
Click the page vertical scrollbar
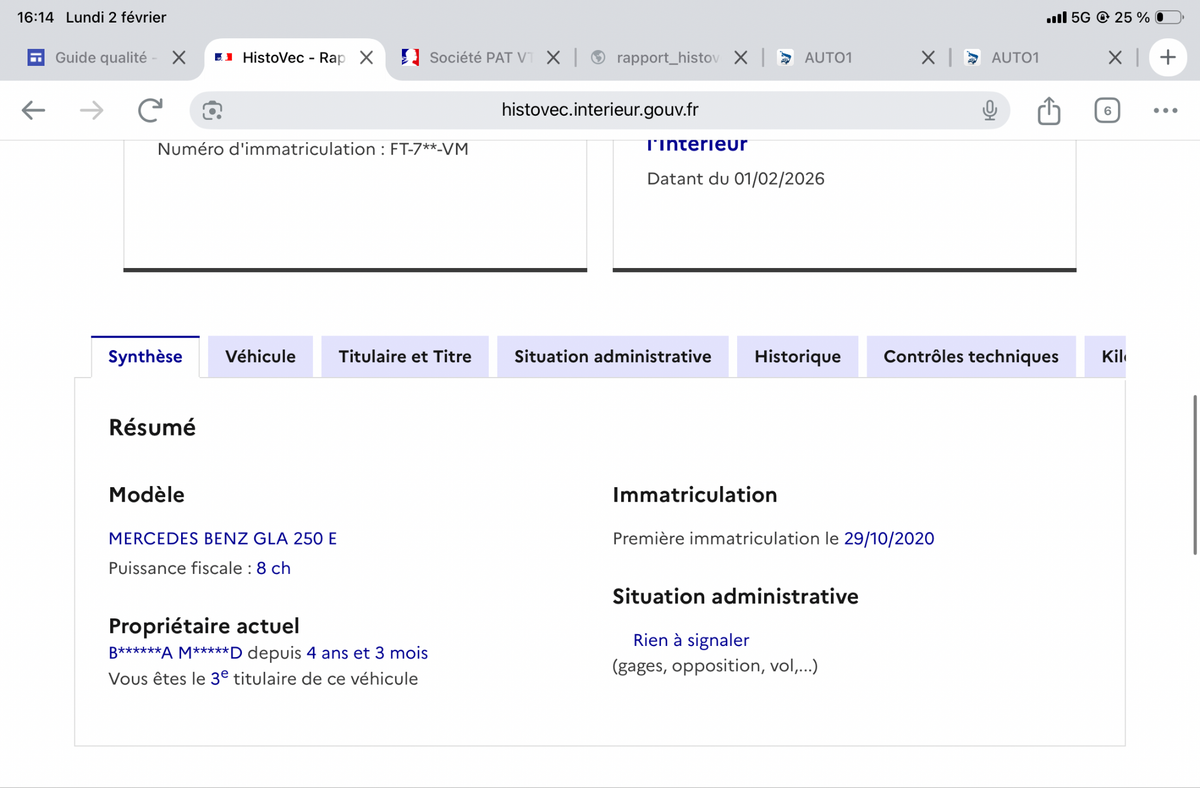coord(1195,475)
